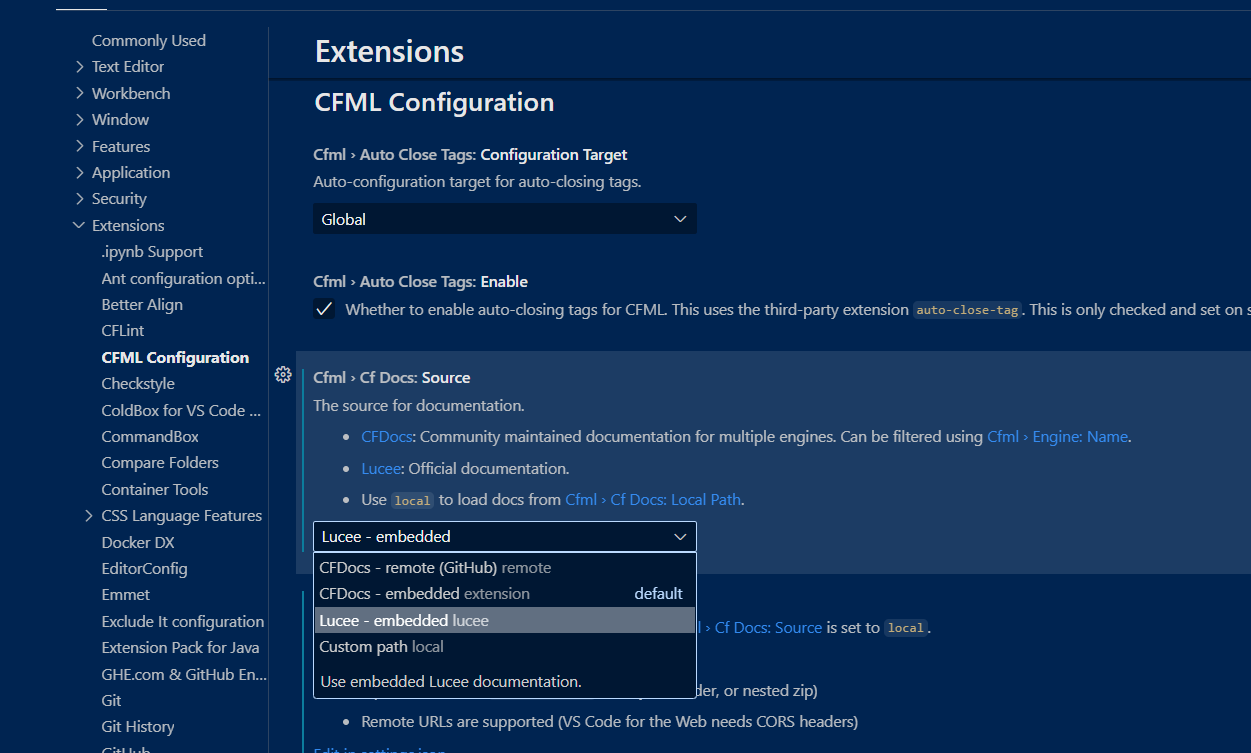Open the Lucee official documentation link
This screenshot has width=1251, height=753.
381,468
